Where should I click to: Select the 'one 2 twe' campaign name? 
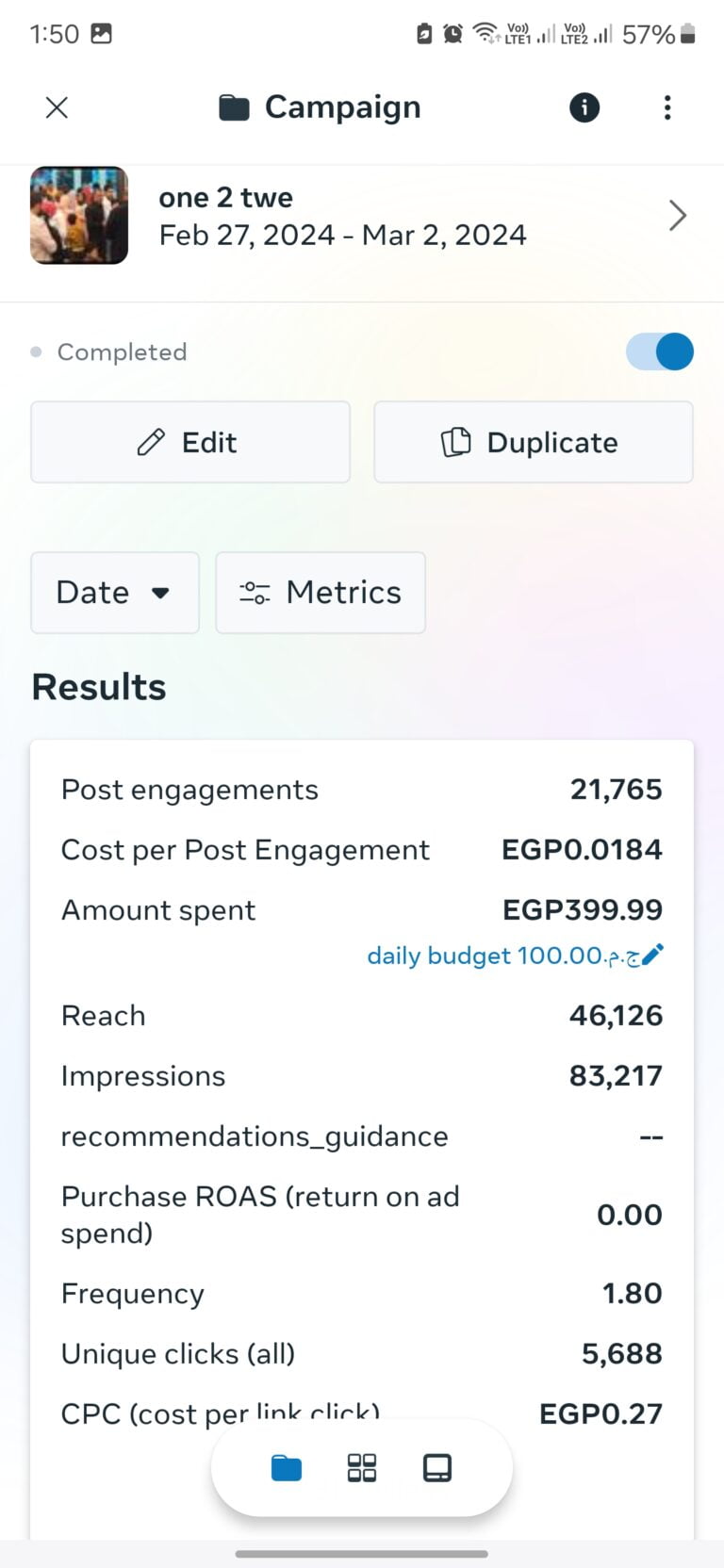click(226, 198)
